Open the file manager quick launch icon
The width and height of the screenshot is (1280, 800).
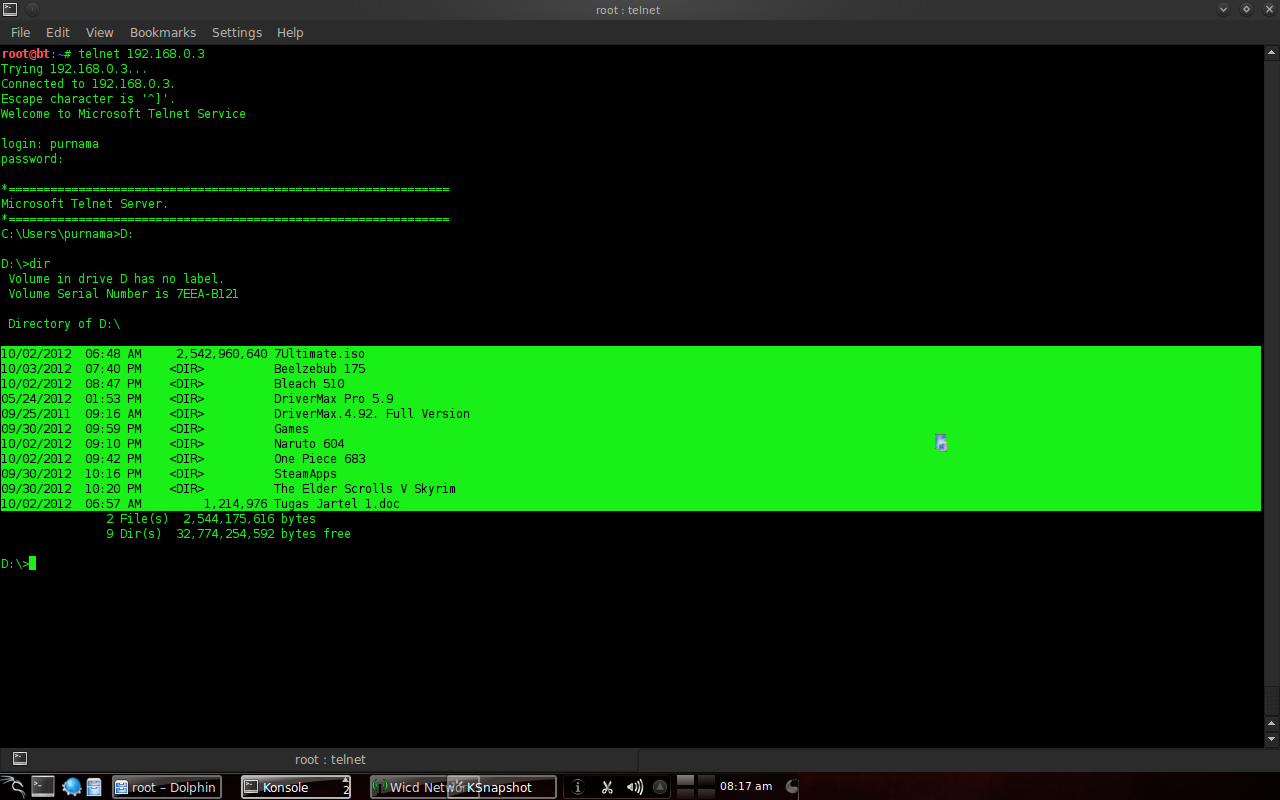[x=94, y=787]
